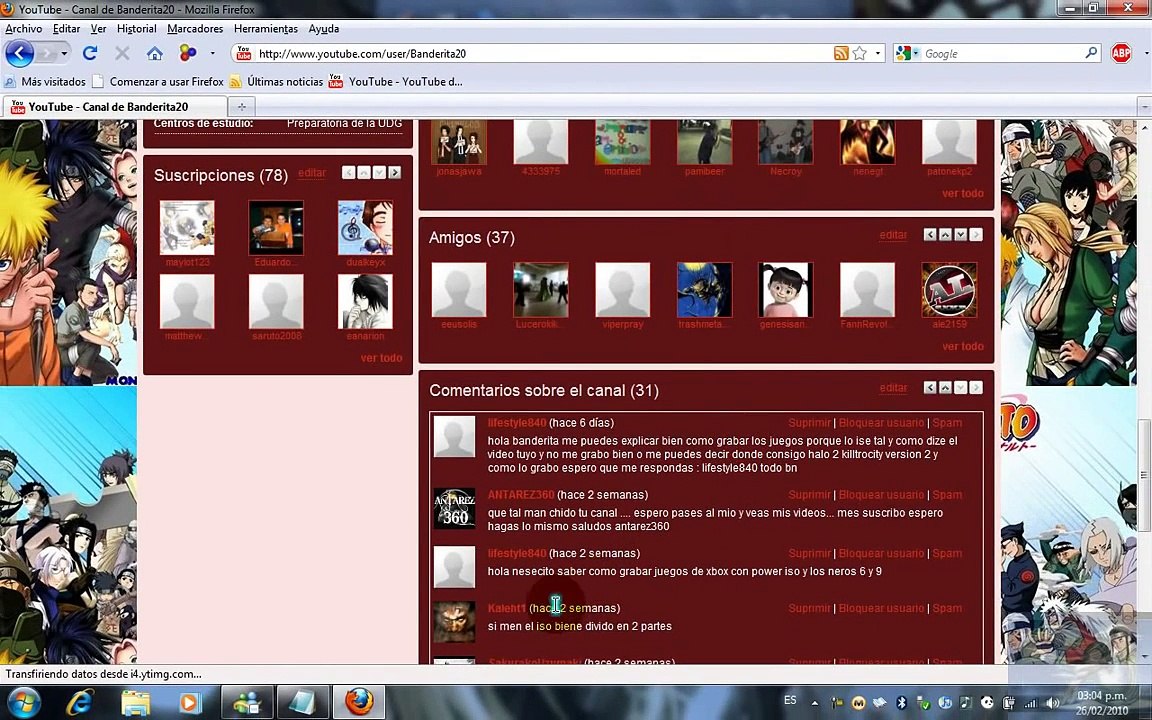The width and height of the screenshot is (1152, 720).
Task: Open the panda antivirus tray icon
Action: click(987, 702)
